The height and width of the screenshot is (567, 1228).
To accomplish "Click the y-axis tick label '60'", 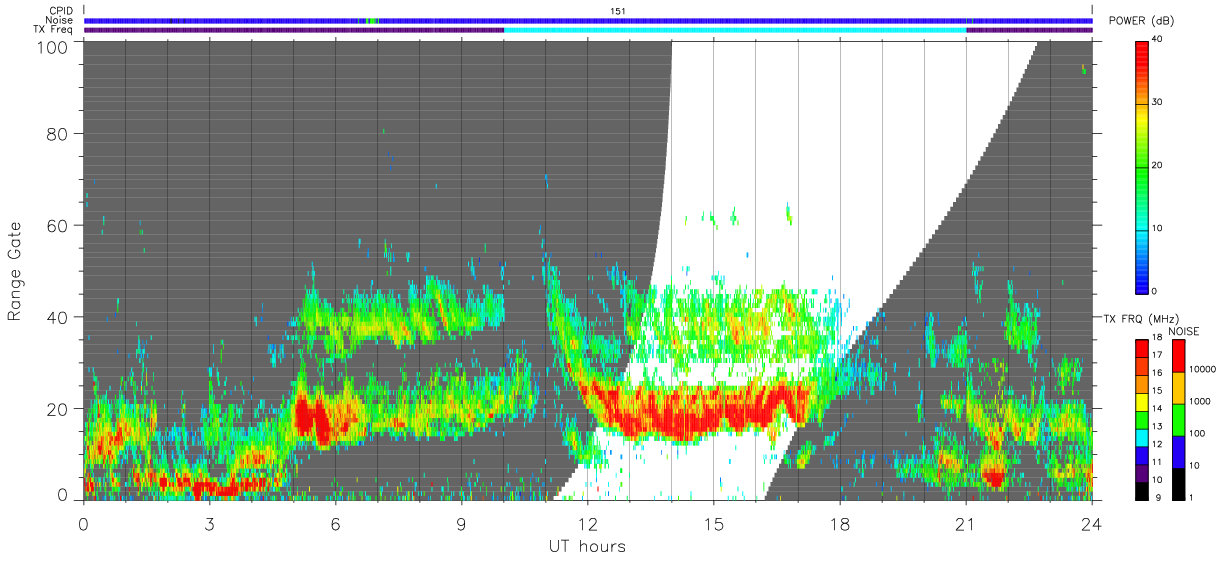I will 58,226.
